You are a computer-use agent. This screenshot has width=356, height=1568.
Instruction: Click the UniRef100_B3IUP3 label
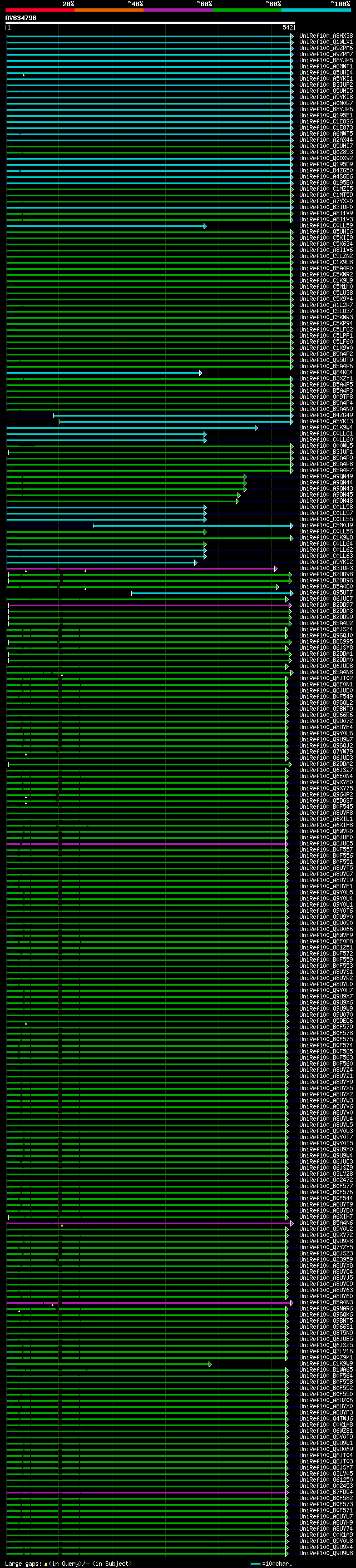(x=325, y=568)
